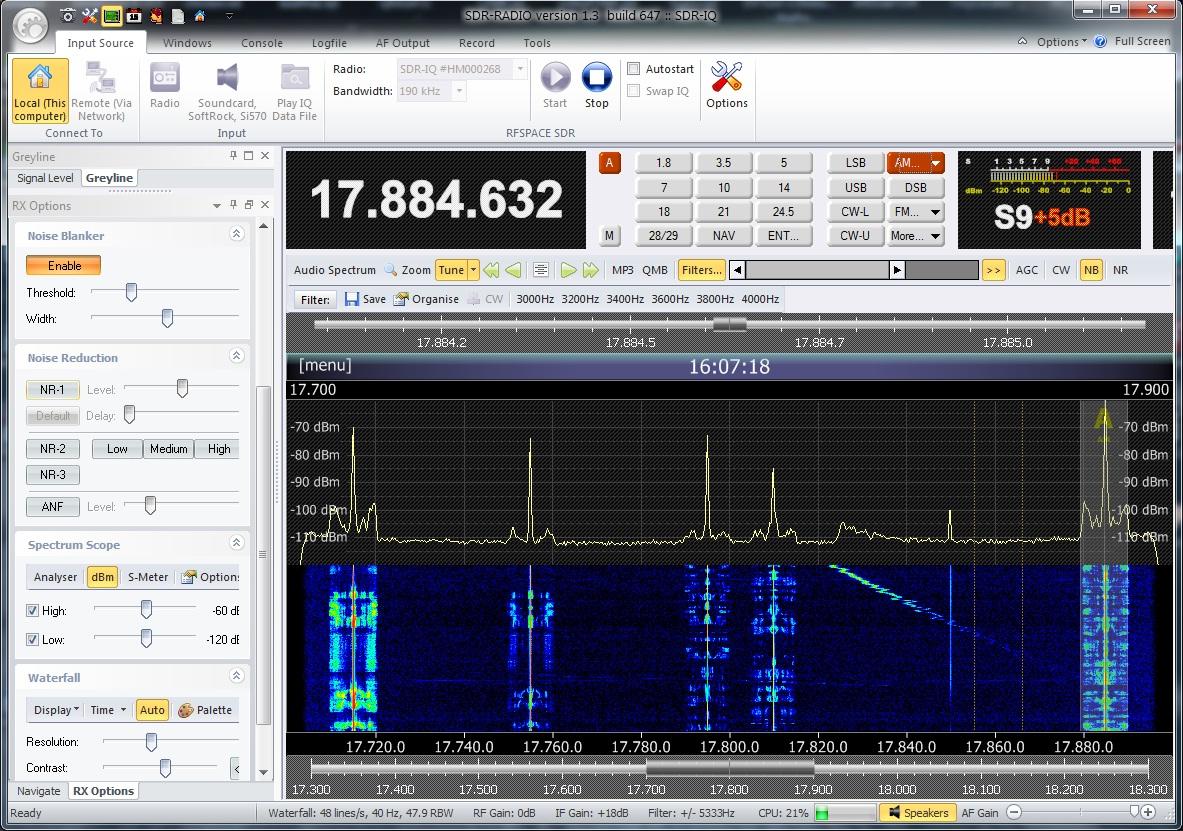Screen dimensions: 1183x831
Task: Click the Save filter floppy icon
Action: point(352,299)
